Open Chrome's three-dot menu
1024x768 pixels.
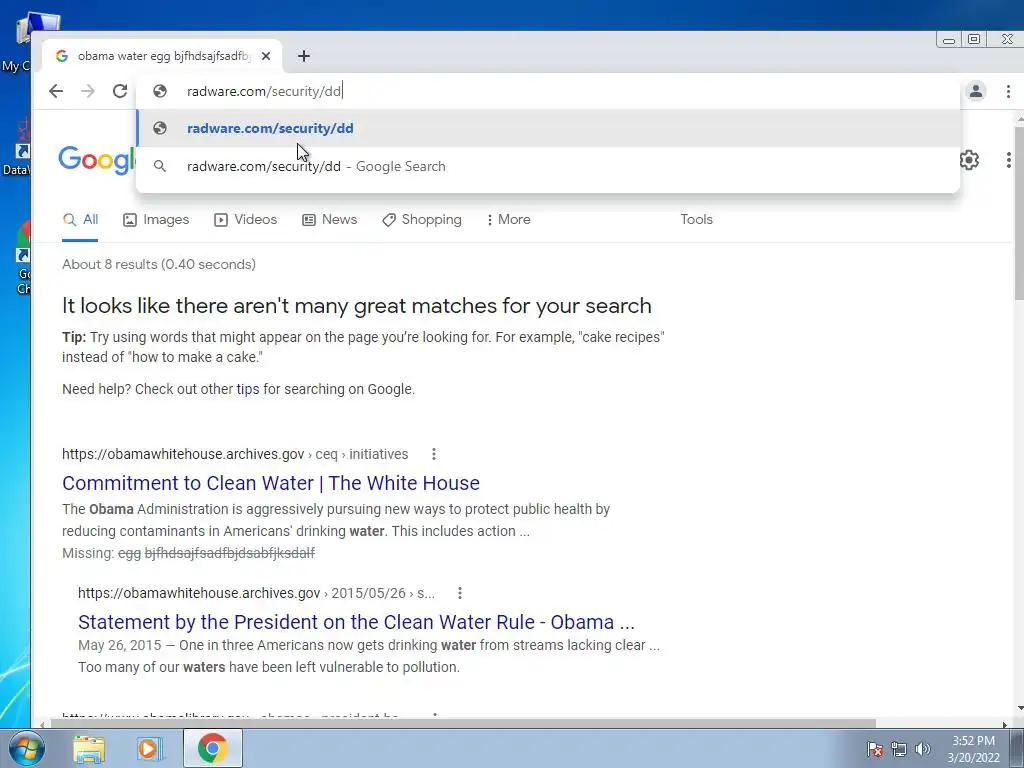pos(1008,91)
